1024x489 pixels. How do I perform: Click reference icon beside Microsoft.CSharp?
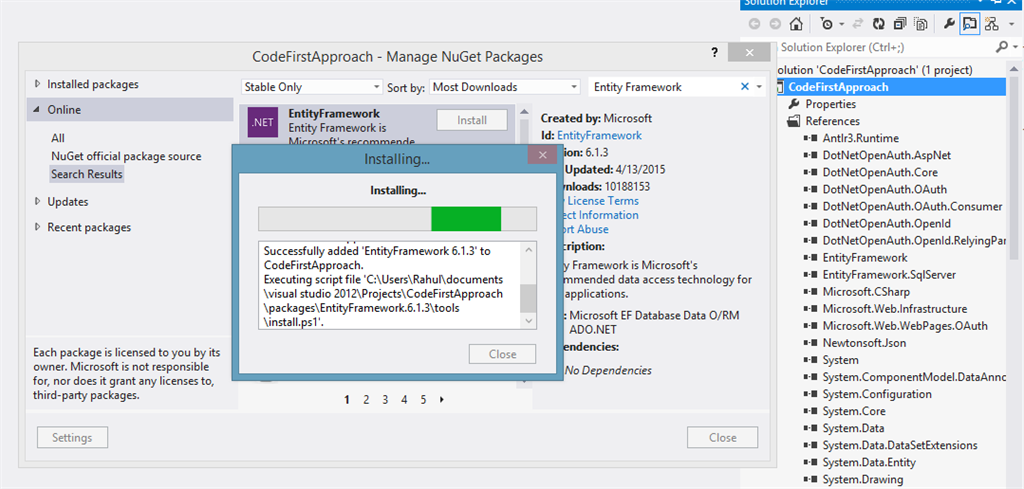pyautogui.click(x=811, y=292)
